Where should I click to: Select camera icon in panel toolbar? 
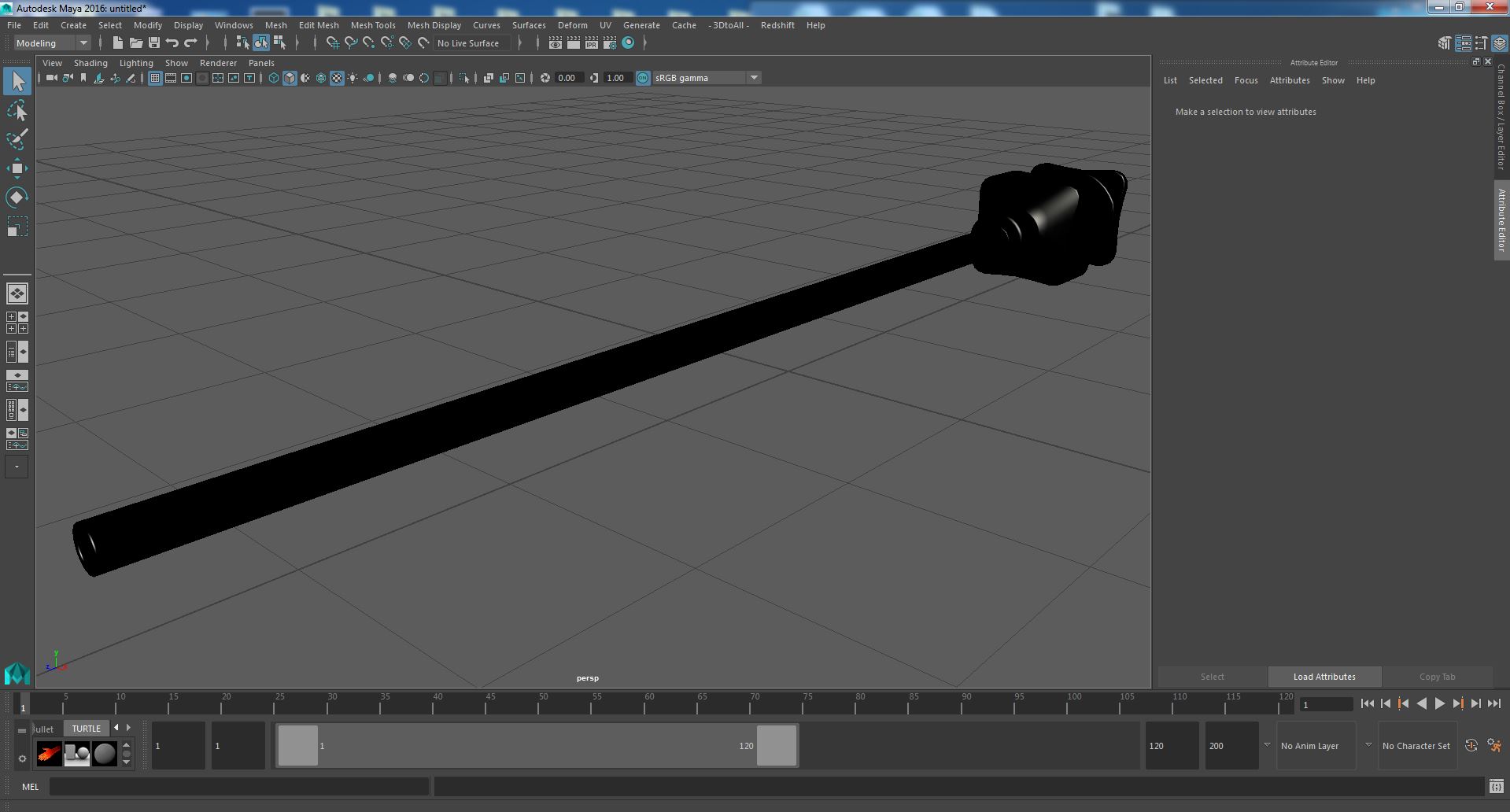click(52, 78)
